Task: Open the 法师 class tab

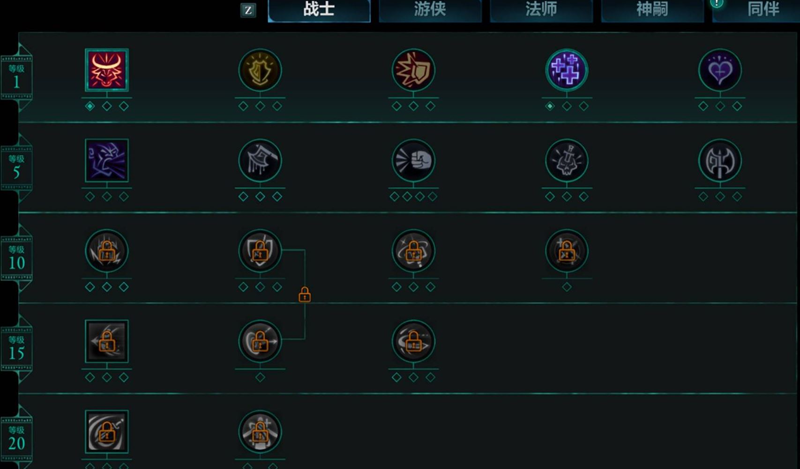Action: [x=541, y=10]
